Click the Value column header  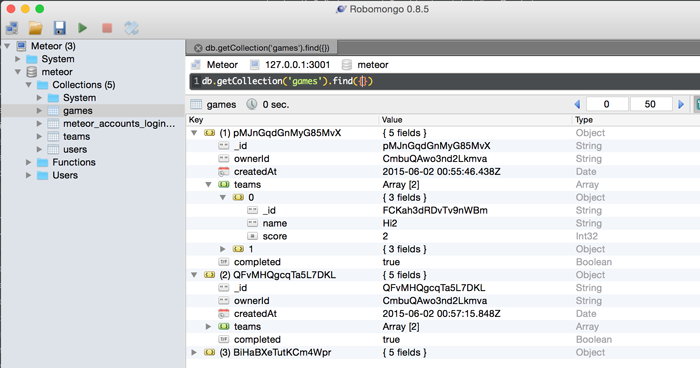pos(475,120)
